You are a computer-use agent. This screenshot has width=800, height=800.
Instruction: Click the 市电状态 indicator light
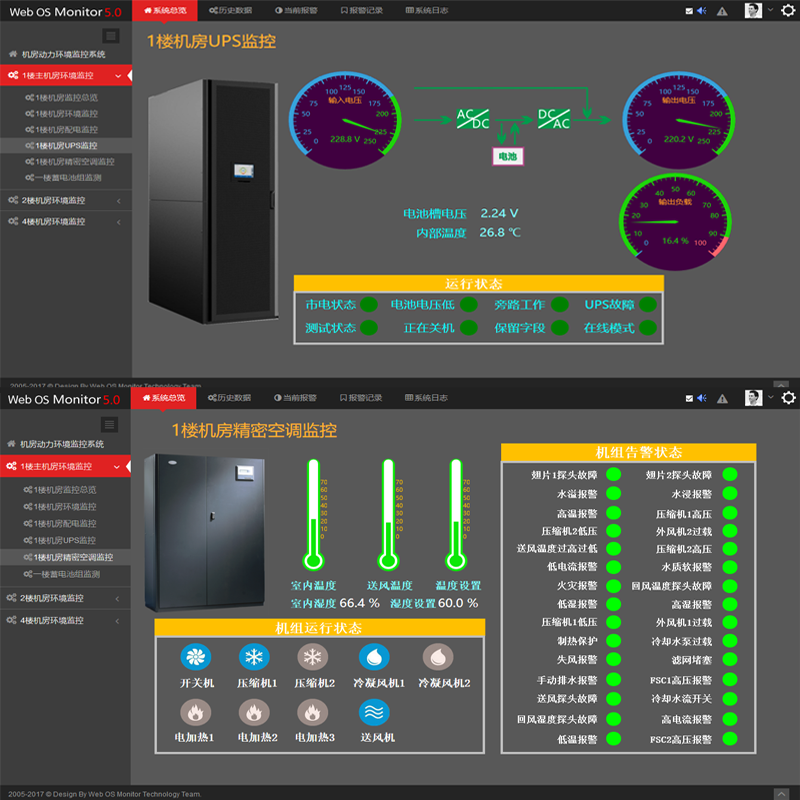[368, 305]
